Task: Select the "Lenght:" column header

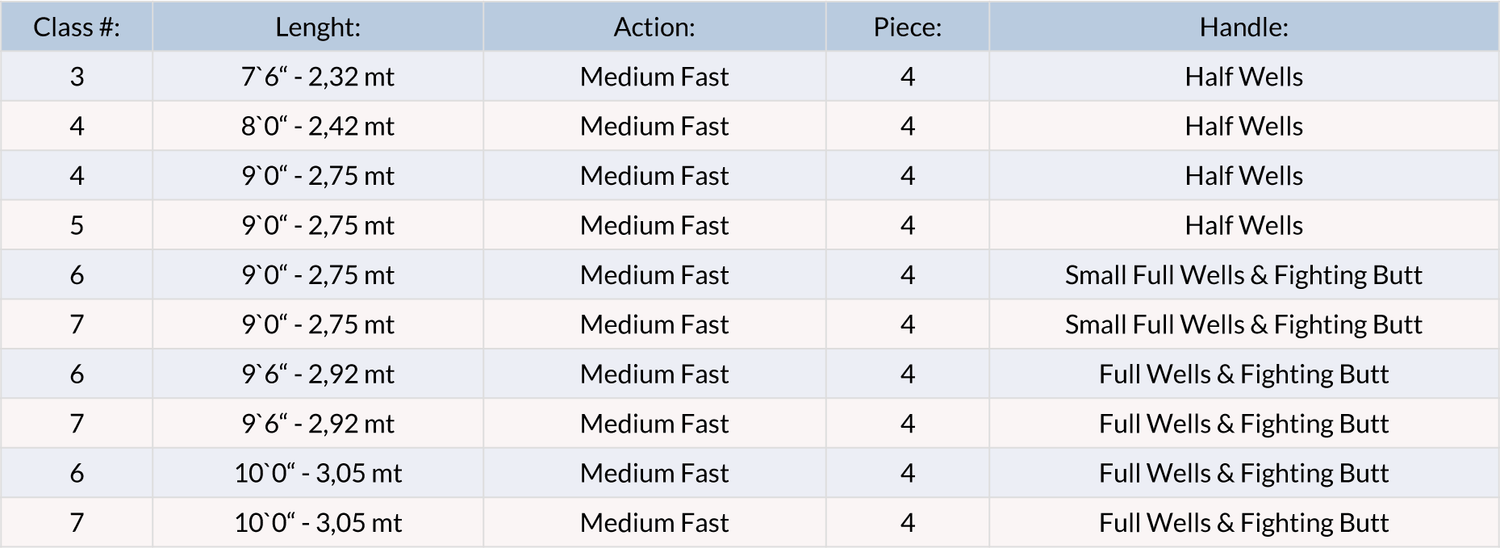Action: pos(318,27)
